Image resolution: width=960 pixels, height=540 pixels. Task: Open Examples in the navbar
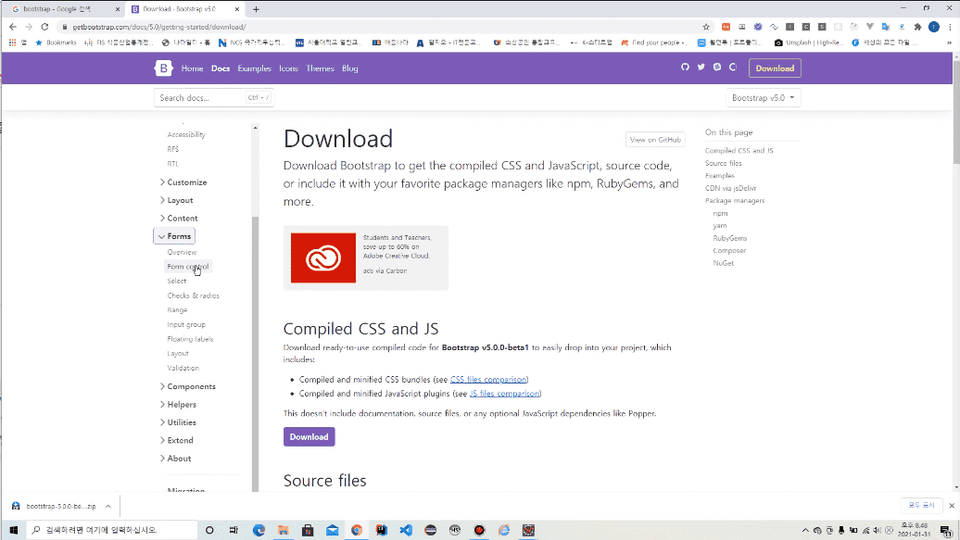click(x=254, y=69)
